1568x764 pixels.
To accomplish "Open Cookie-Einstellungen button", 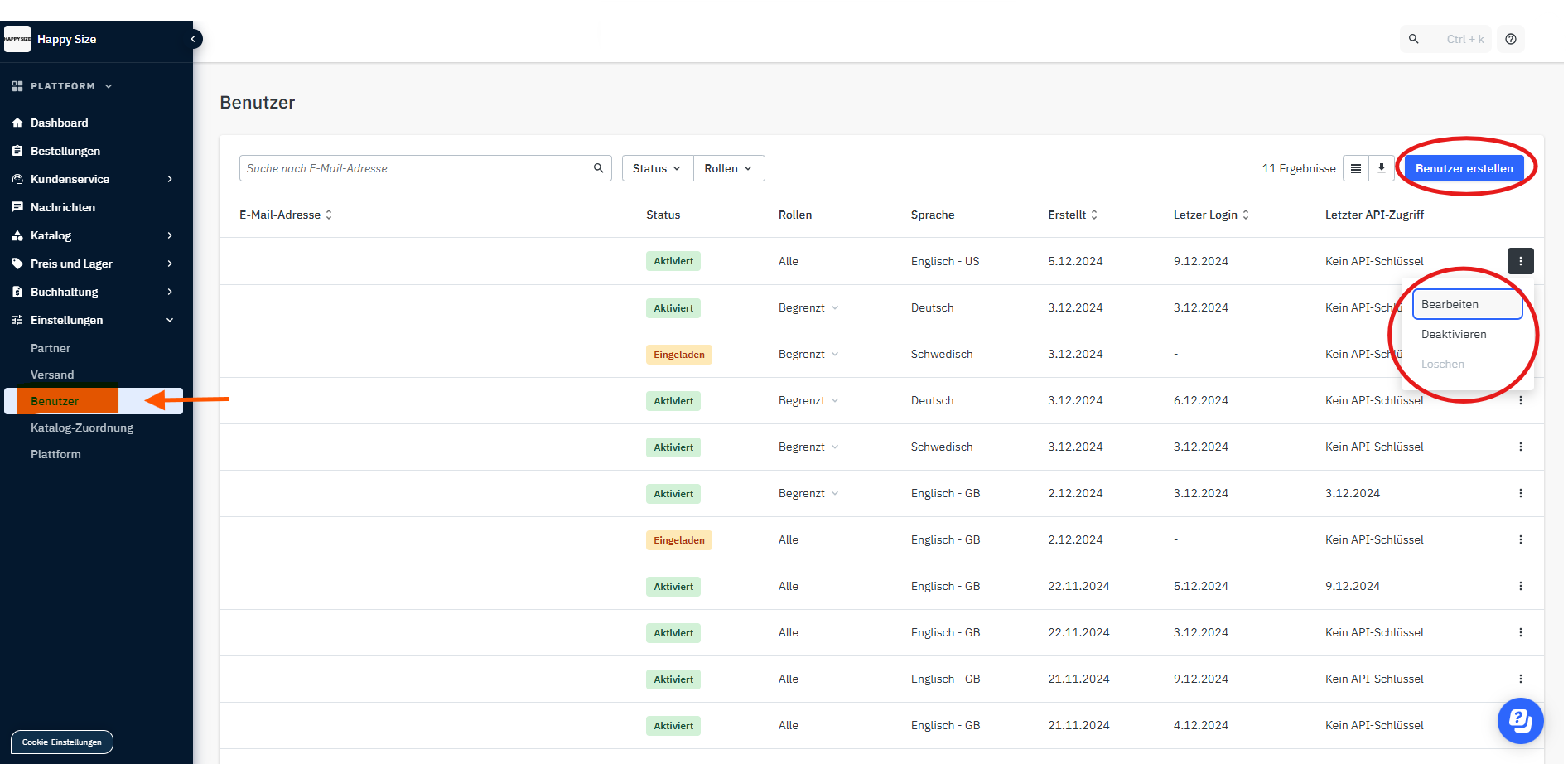I will [62, 742].
